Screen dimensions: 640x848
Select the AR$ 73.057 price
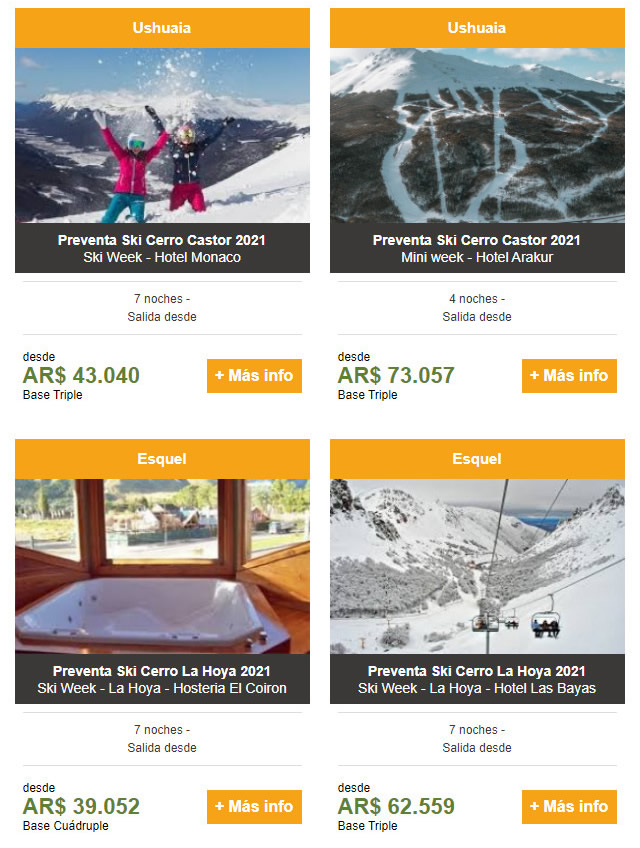click(396, 375)
